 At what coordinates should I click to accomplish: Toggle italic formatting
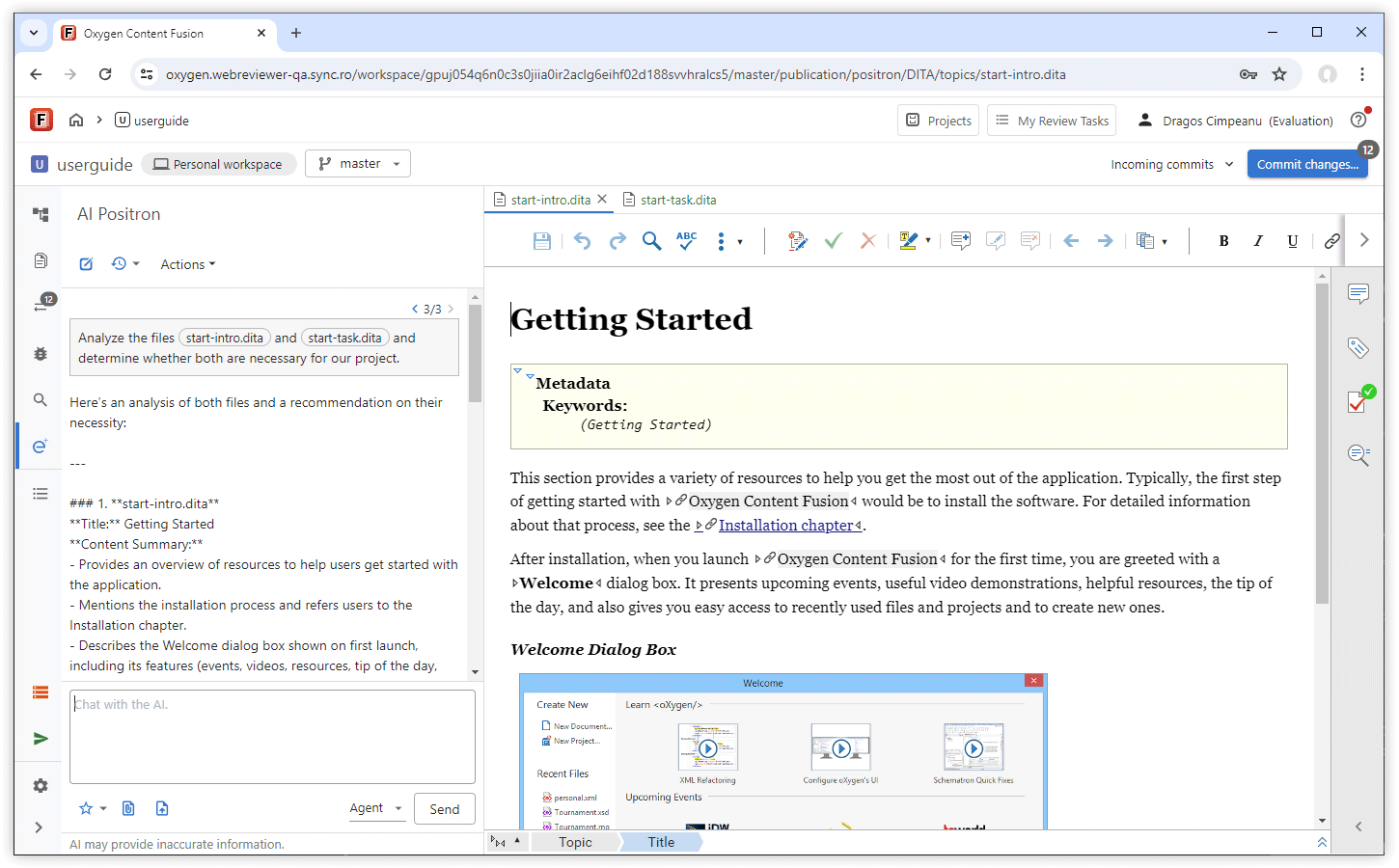[1258, 241]
